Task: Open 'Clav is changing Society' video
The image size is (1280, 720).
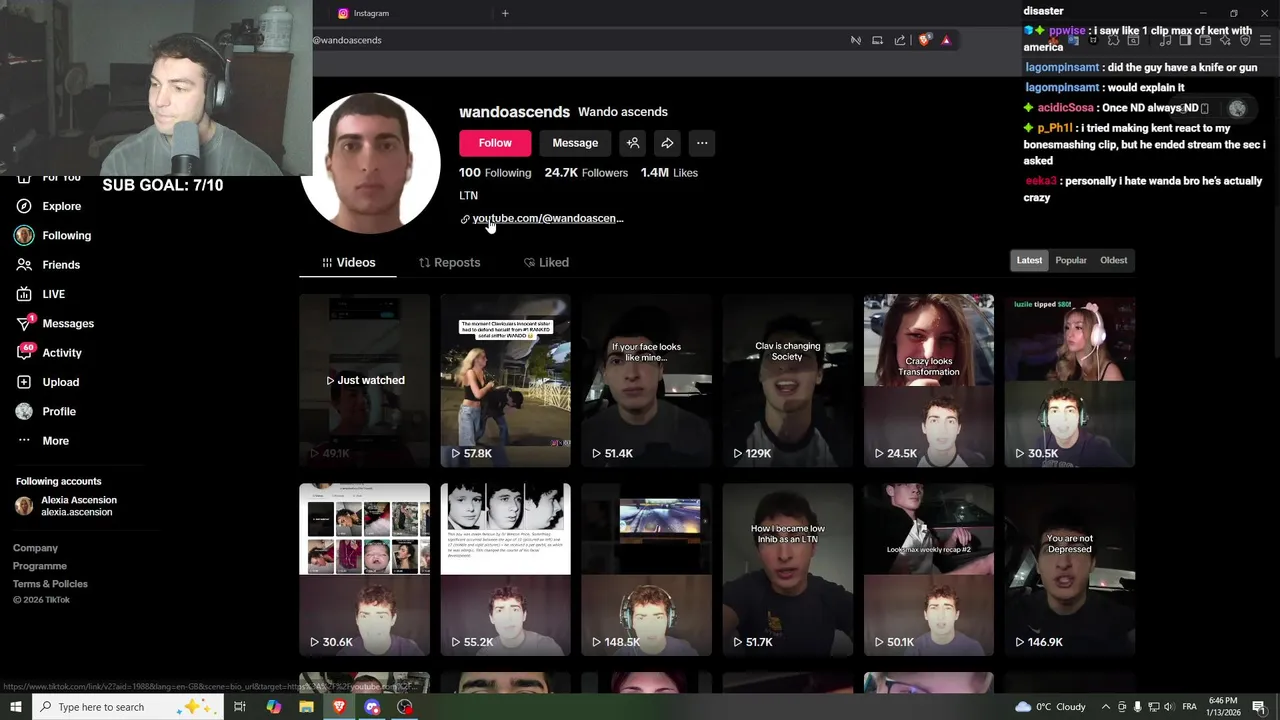Action: pyautogui.click(x=788, y=380)
